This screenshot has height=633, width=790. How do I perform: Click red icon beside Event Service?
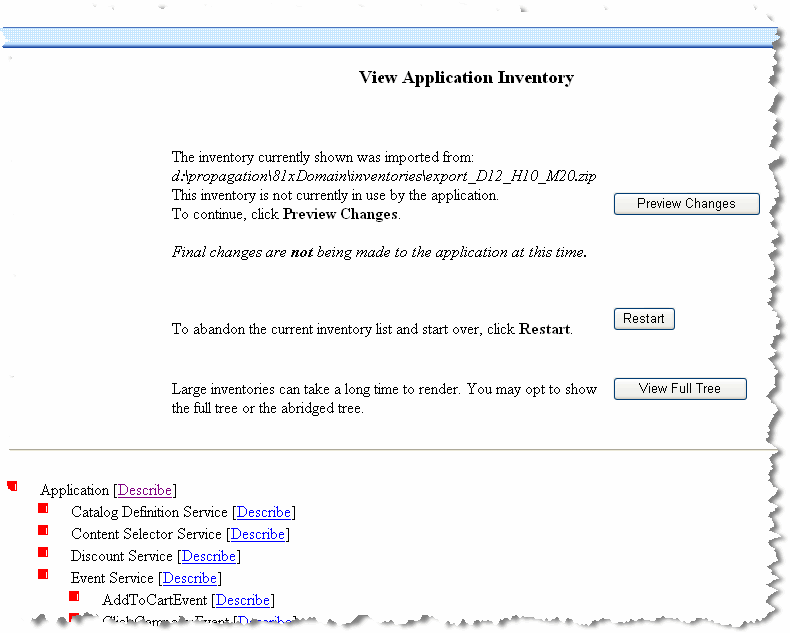(x=43, y=574)
